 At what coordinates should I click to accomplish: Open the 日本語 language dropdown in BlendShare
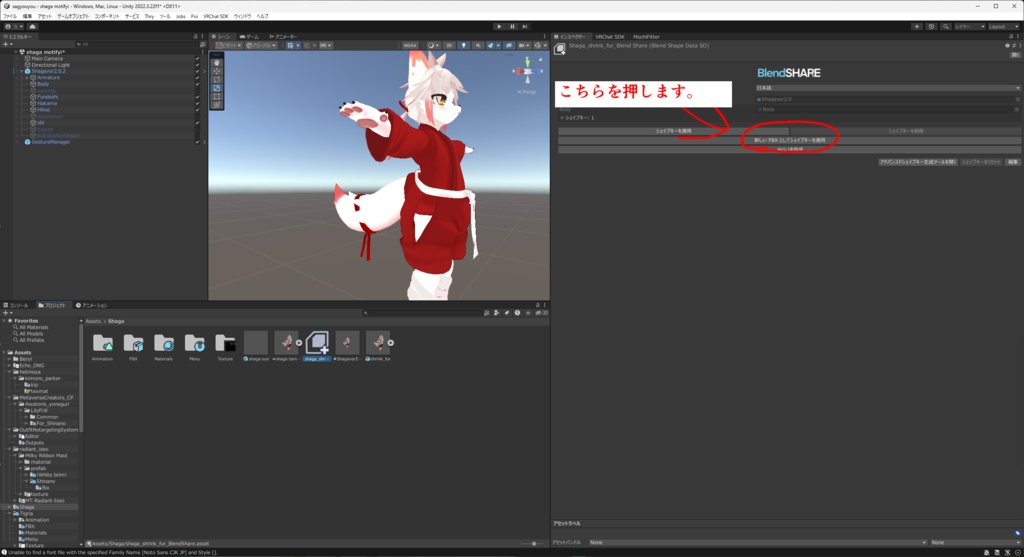click(x=887, y=88)
